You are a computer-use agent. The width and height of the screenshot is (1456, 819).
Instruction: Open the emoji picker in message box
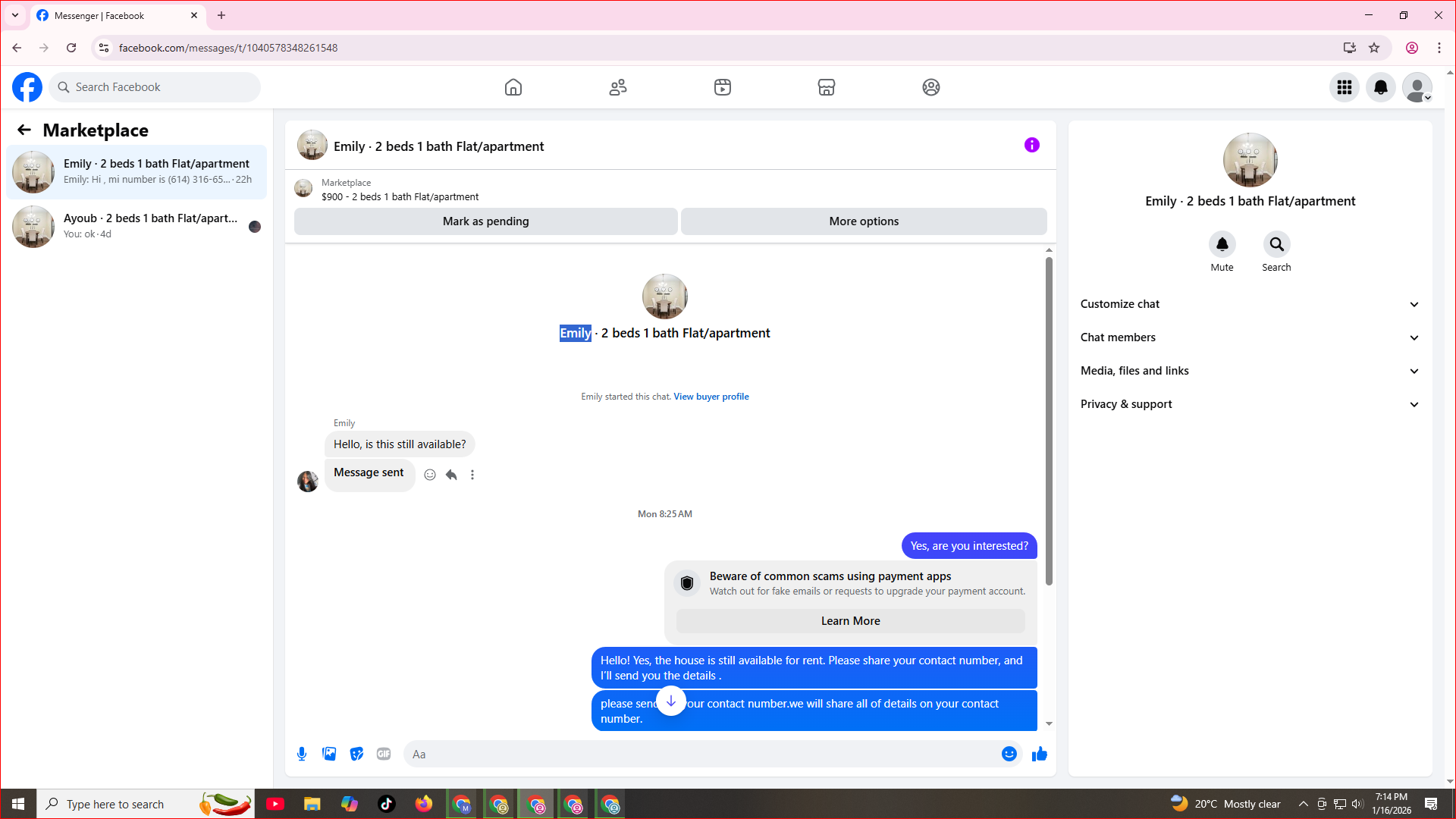pyautogui.click(x=1009, y=754)
